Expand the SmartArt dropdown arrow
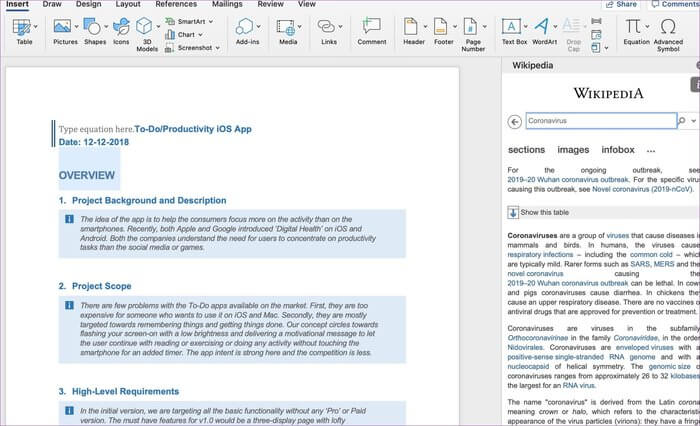Viewport: 700px width, 426px height. (x=211, y=21)
